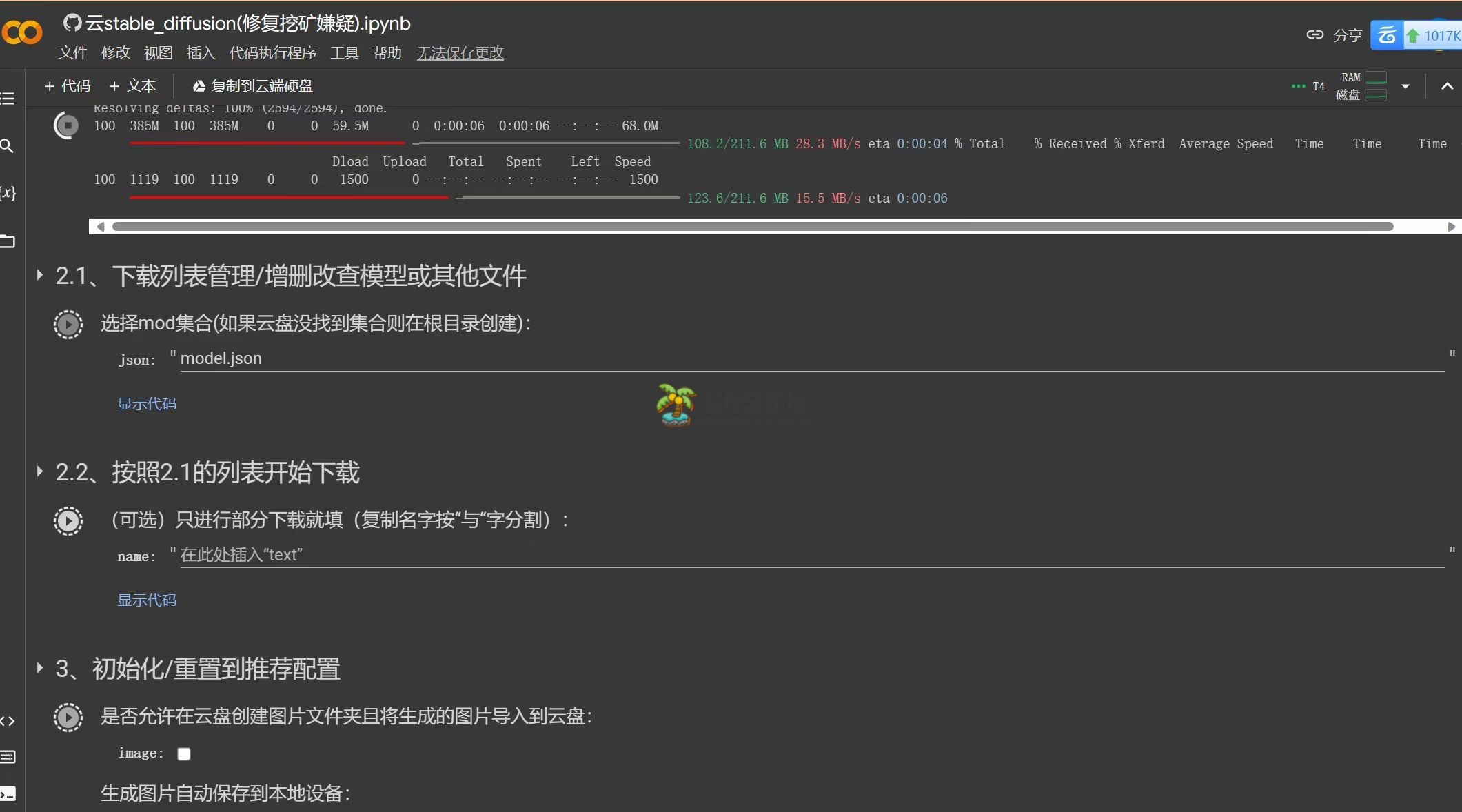Viewport: 1462px width, 812px height.
Task: Expand section 3 initialization reset configuration
Action: pos(40,668)
